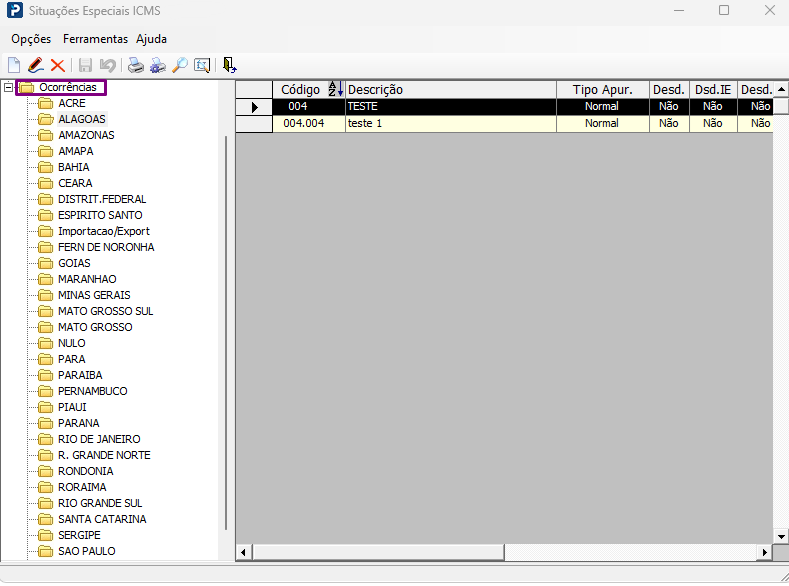
Task: Click the grid's scroll-right arrow
Action: point(765,552)
